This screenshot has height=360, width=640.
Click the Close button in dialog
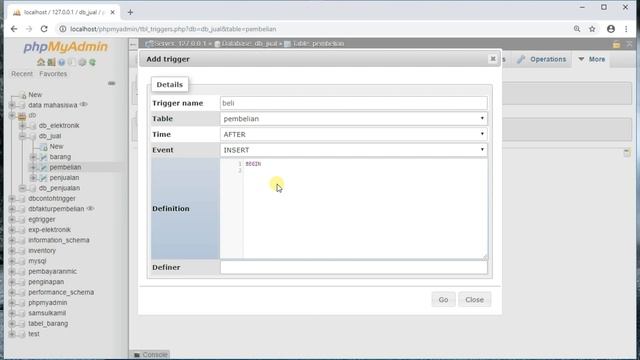click(x=474, y=300)
